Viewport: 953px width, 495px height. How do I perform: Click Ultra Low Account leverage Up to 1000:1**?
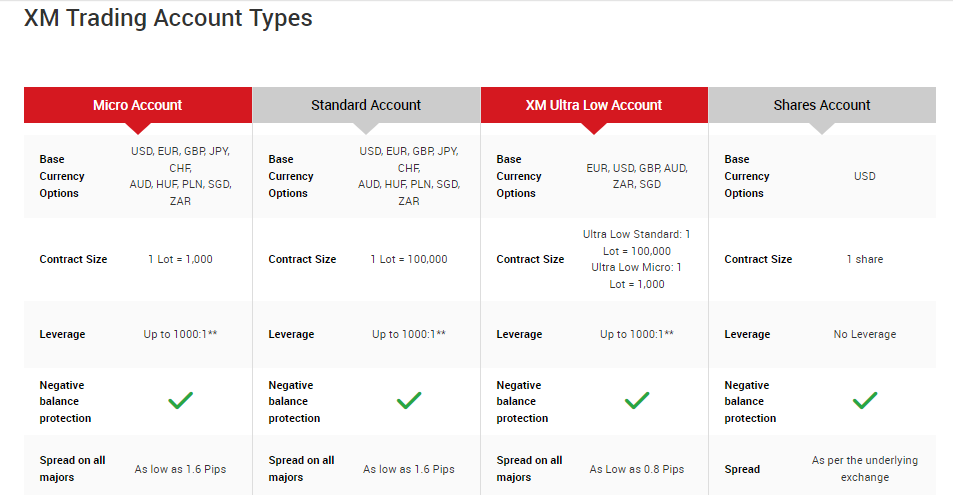click(x=637, y=334)
